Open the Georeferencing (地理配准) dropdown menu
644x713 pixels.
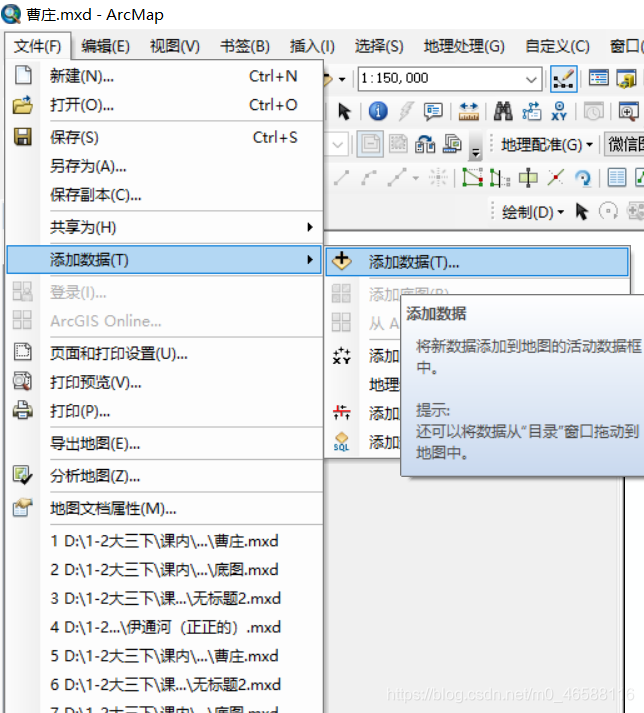547,145
